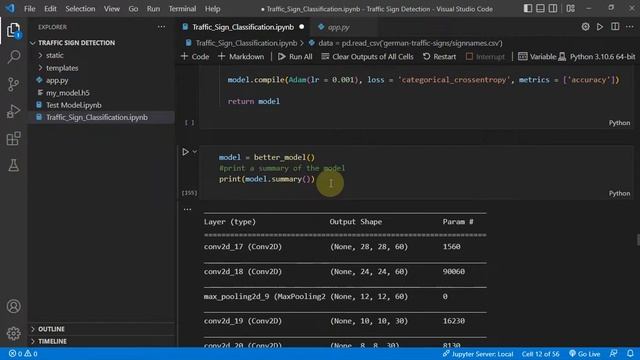The image size is (640, 360).
Task: Open the Go menu
Action: click(x=133, y=9)
